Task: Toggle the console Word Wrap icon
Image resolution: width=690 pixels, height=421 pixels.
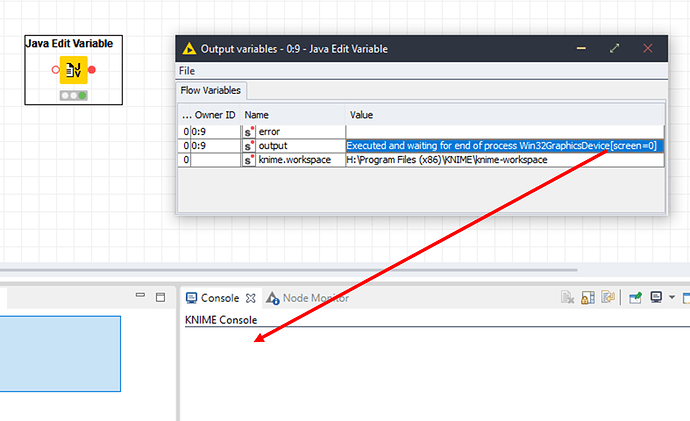Action: point(608,298)
